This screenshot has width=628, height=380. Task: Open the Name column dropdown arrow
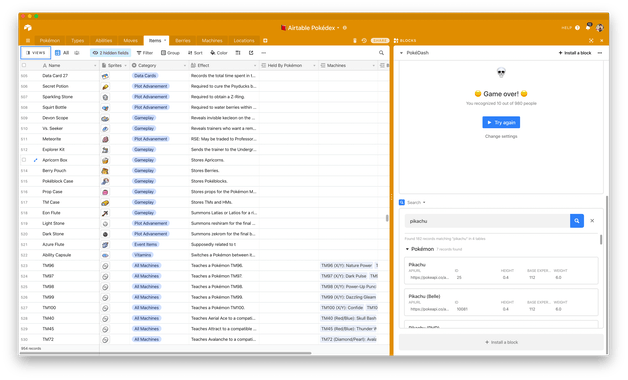[x=95, y=65]
